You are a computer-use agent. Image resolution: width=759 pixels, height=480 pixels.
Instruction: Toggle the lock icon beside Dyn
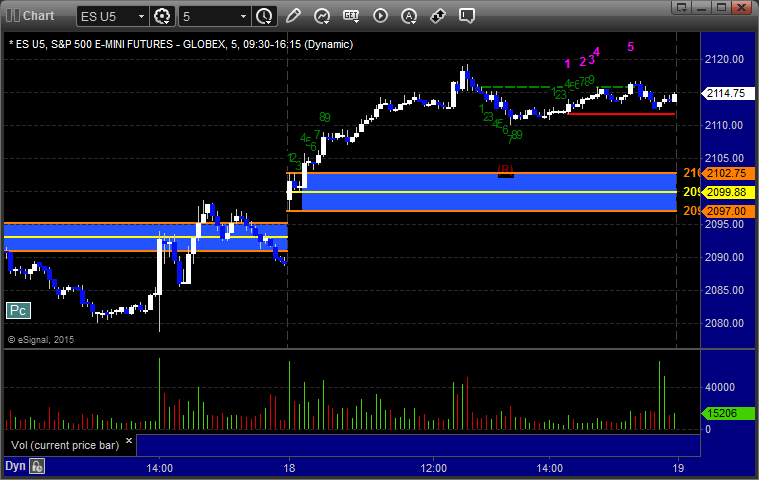coord(37,466)
